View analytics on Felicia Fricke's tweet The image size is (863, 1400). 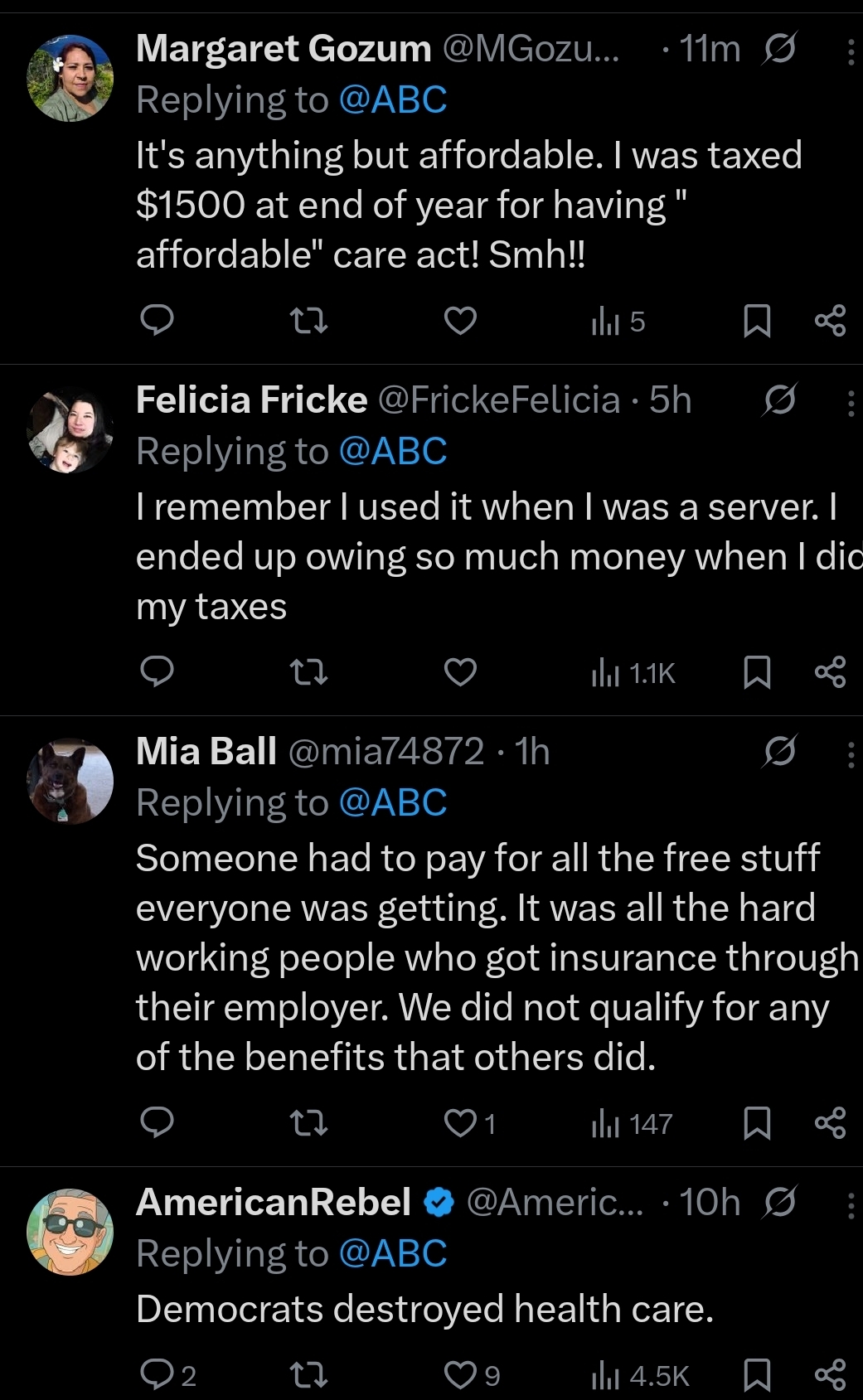(634, 672)
